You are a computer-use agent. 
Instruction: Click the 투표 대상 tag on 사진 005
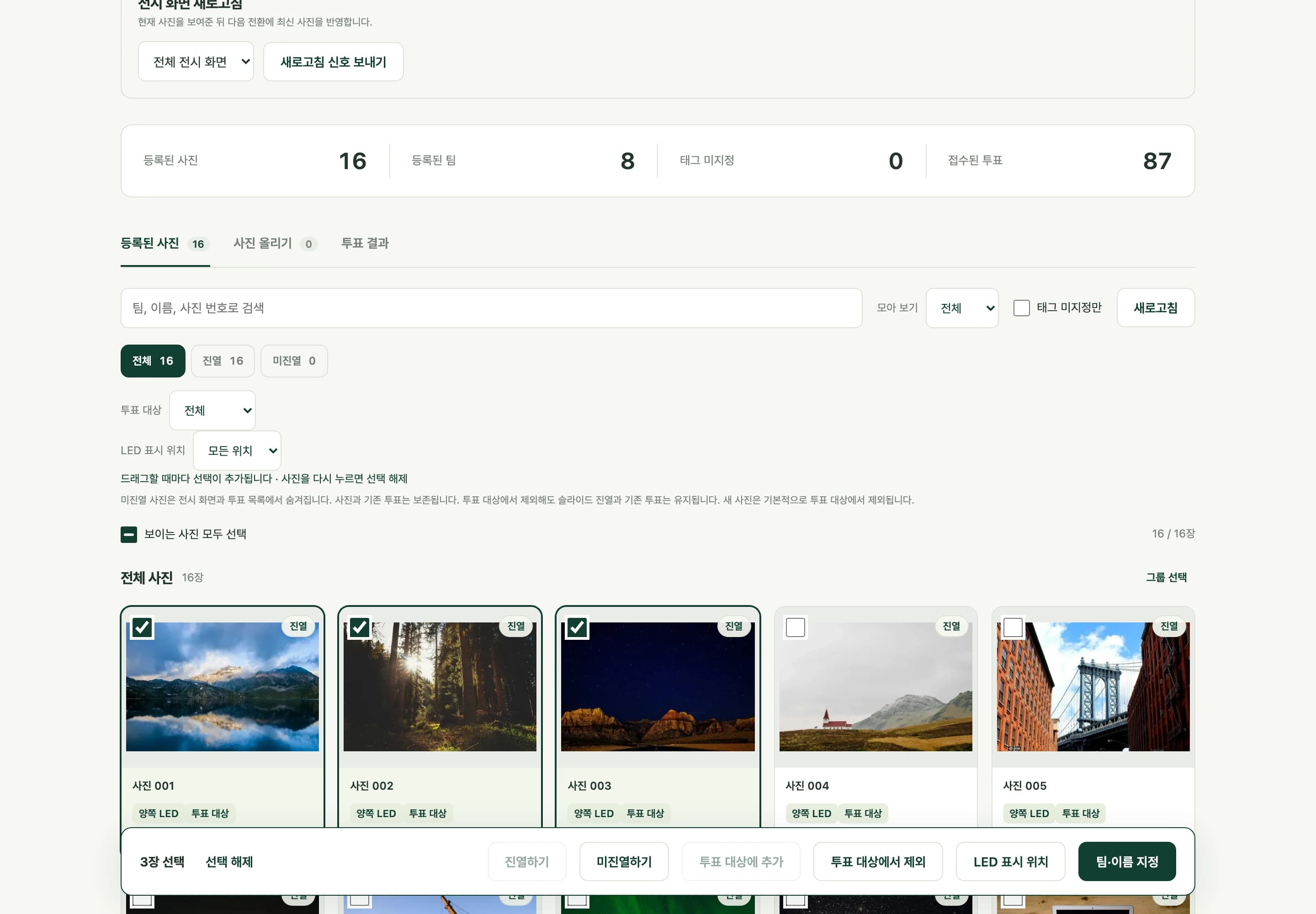pyautogui.click(x=1081, y=814)
